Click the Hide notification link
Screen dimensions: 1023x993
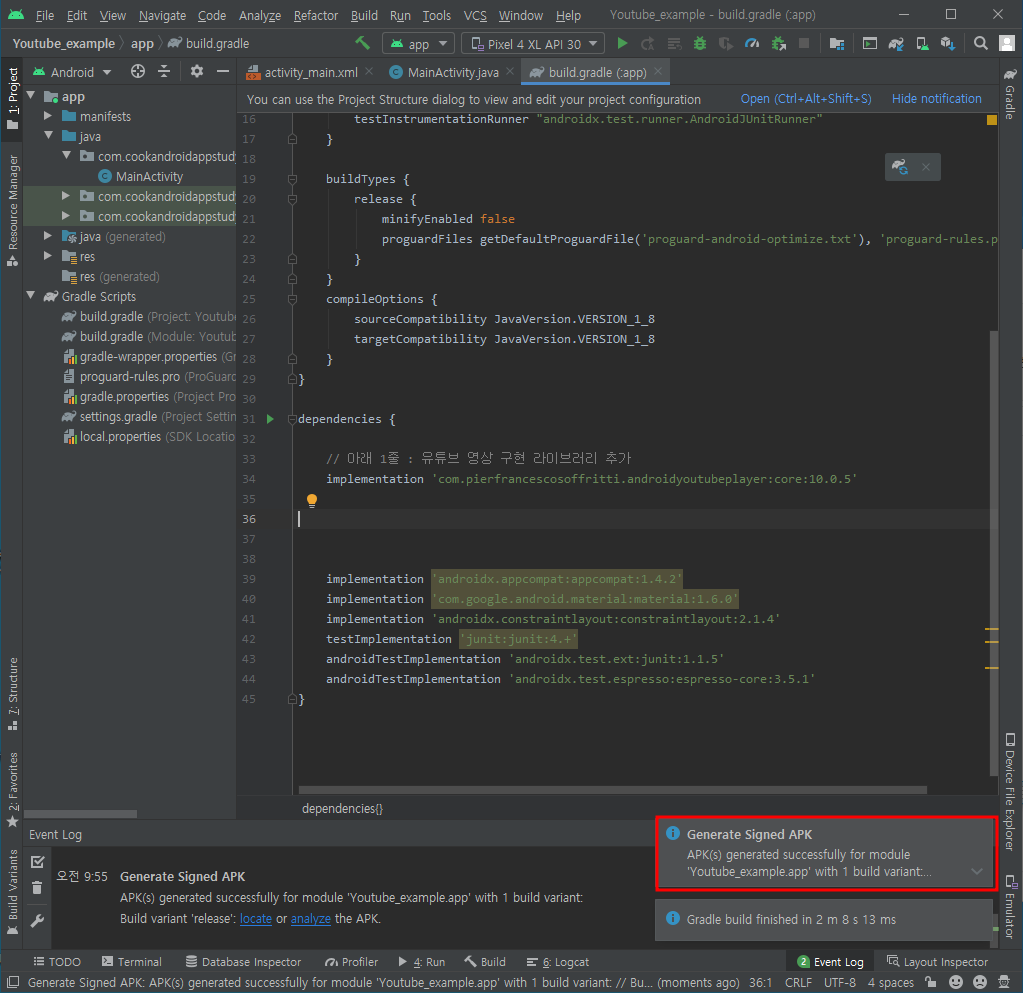pos(936,99)
